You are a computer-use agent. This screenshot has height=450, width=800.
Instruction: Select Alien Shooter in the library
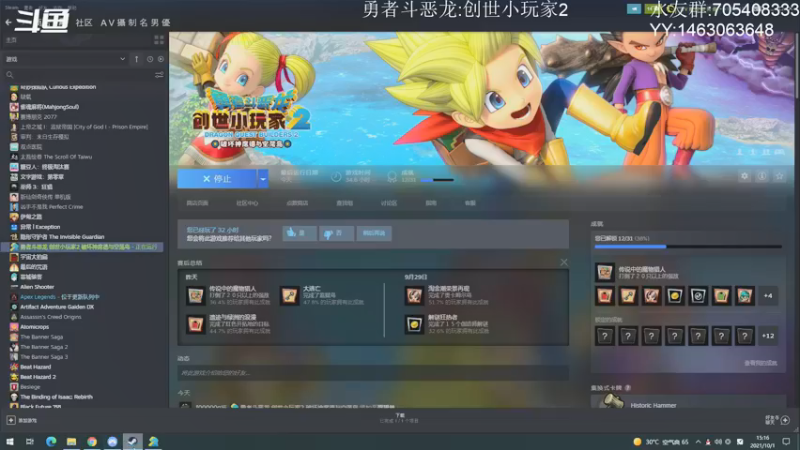pyautogui.click(x=37, y=287)
